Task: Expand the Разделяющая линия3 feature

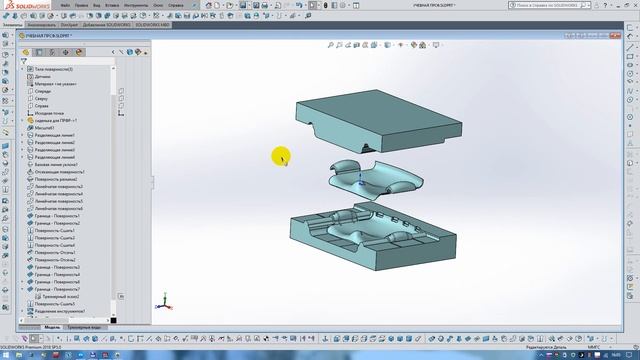Action: [22, 150]
